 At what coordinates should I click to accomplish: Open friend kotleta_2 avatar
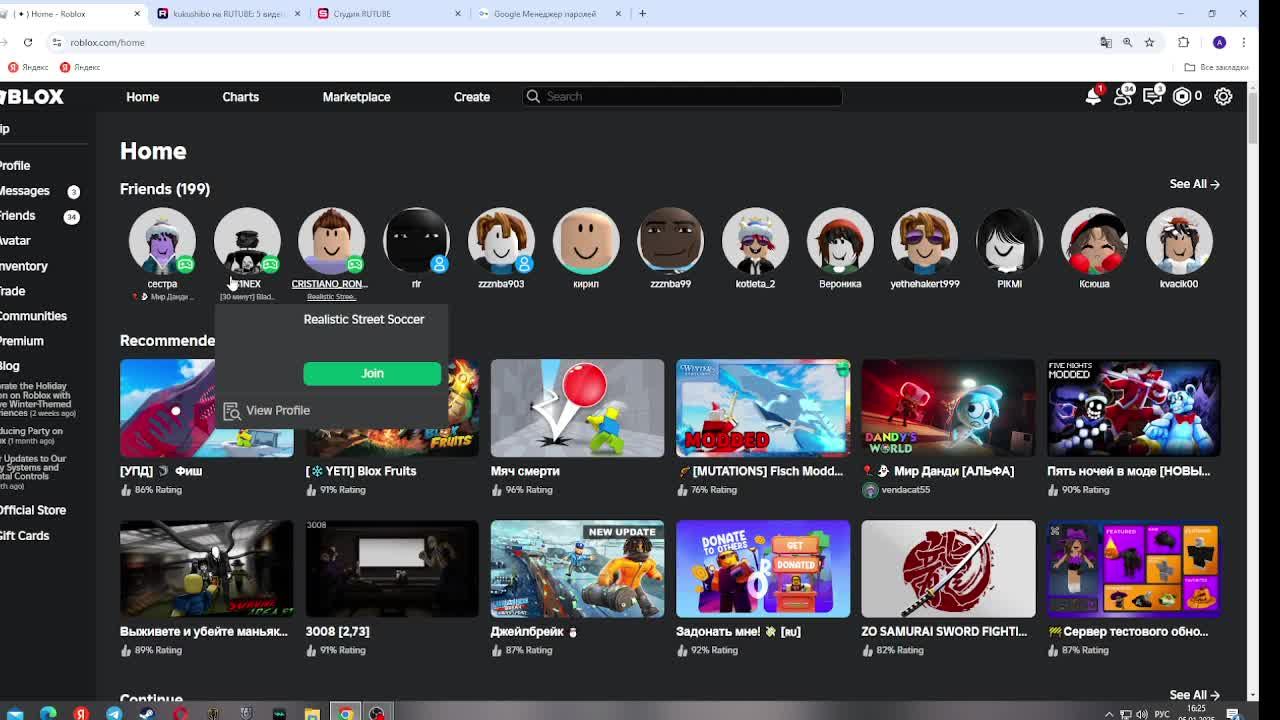point(755,241)
